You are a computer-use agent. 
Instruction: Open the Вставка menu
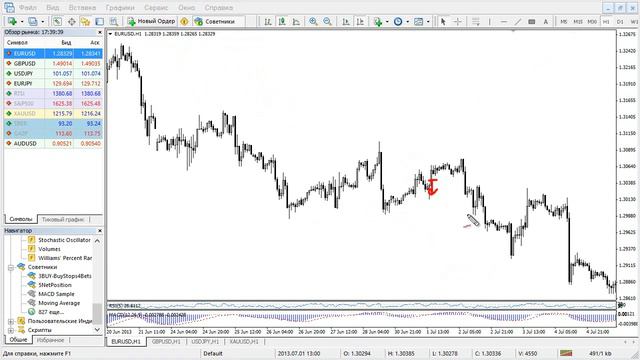click(x=82, y=8)
